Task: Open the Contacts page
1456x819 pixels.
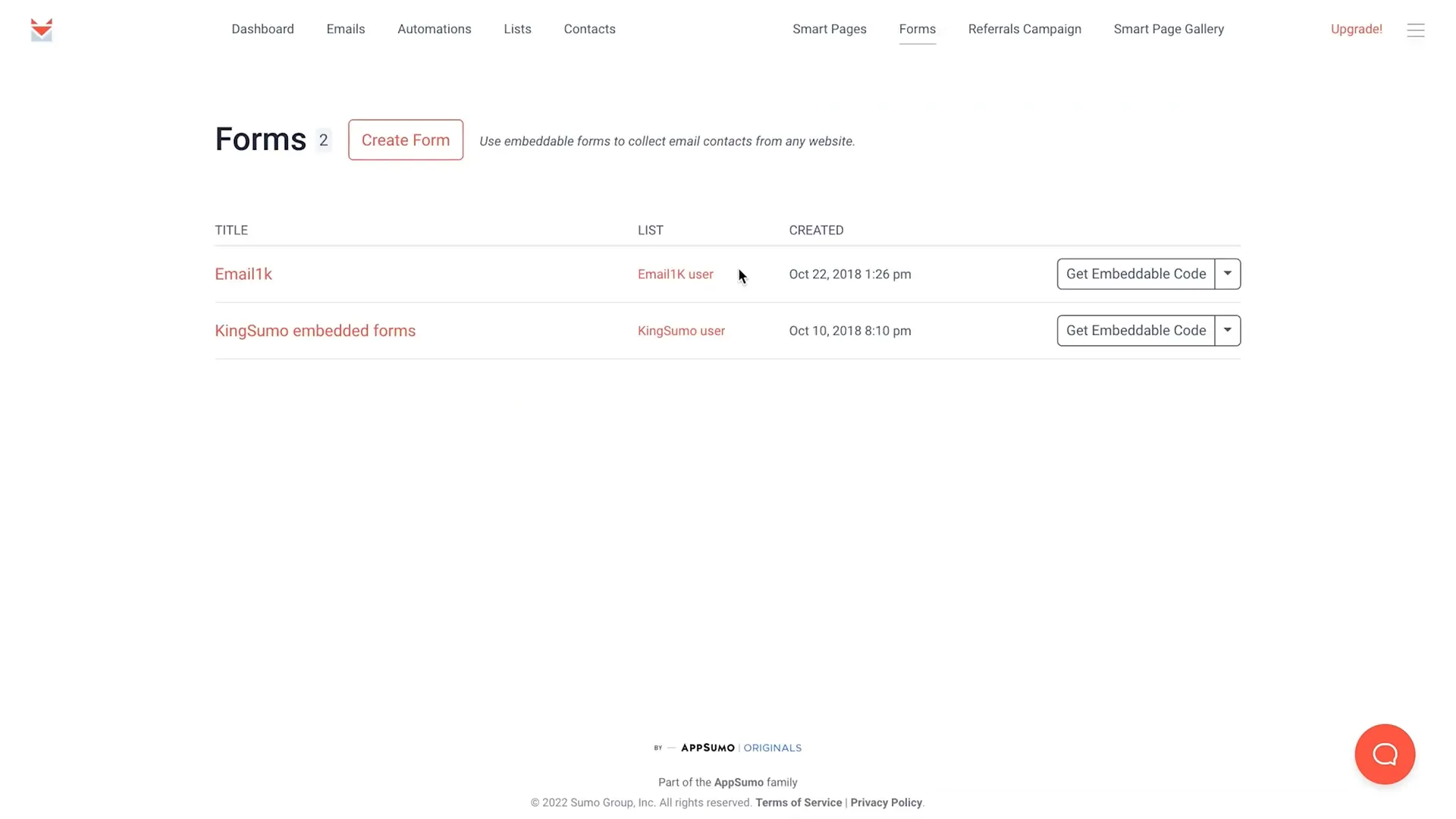Action: coord(589,29)
